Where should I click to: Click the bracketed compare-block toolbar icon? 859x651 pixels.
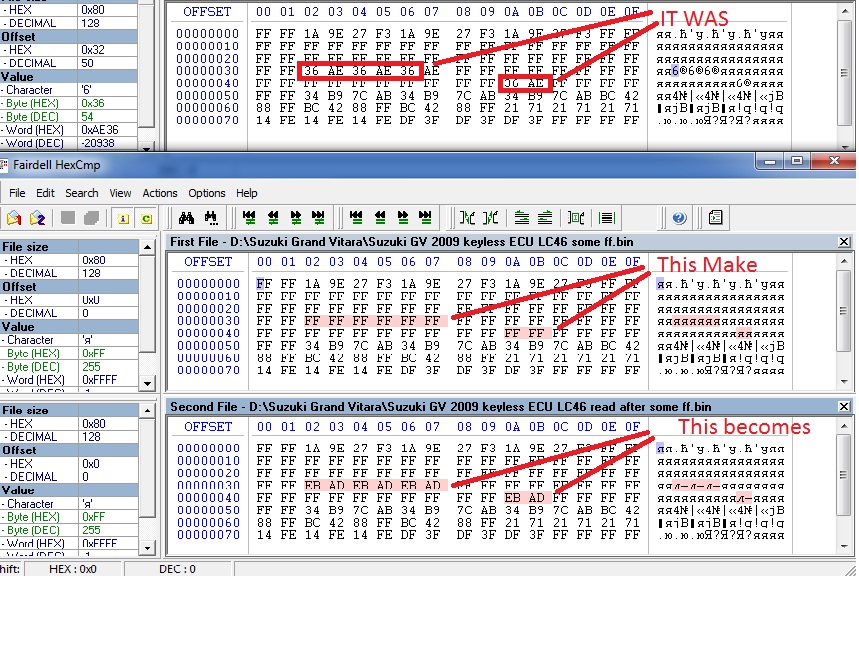pos(576,218)
